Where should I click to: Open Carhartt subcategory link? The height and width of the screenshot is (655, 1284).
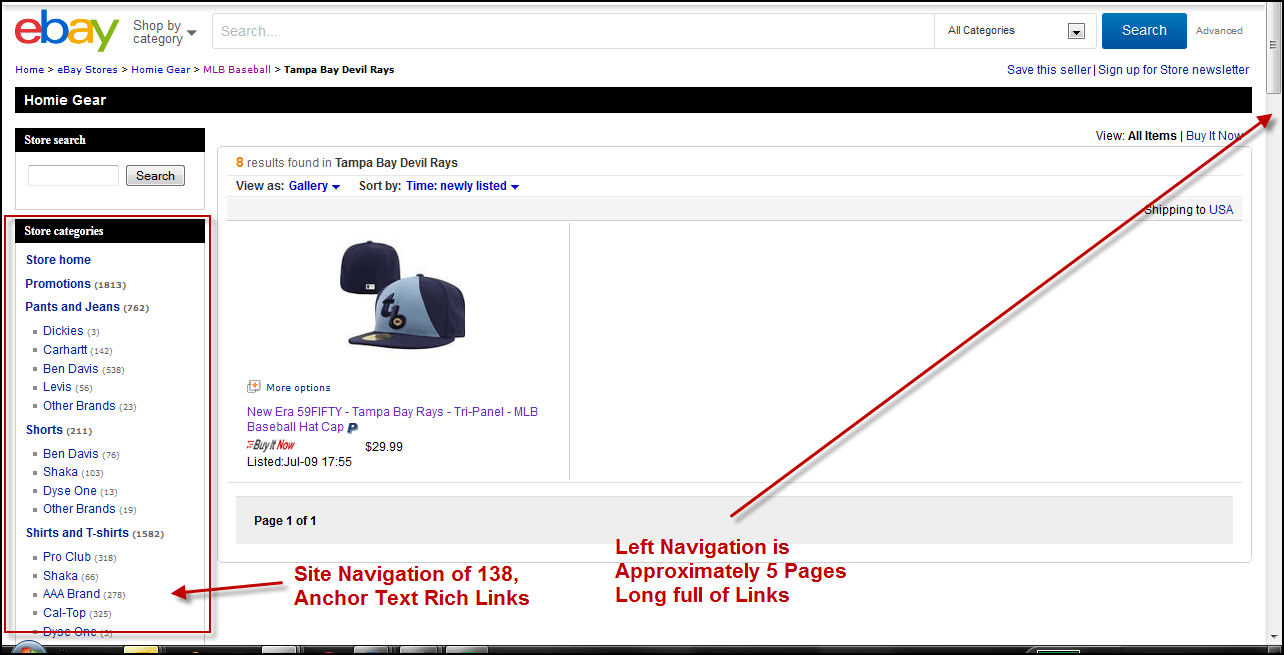click(65, 350)
